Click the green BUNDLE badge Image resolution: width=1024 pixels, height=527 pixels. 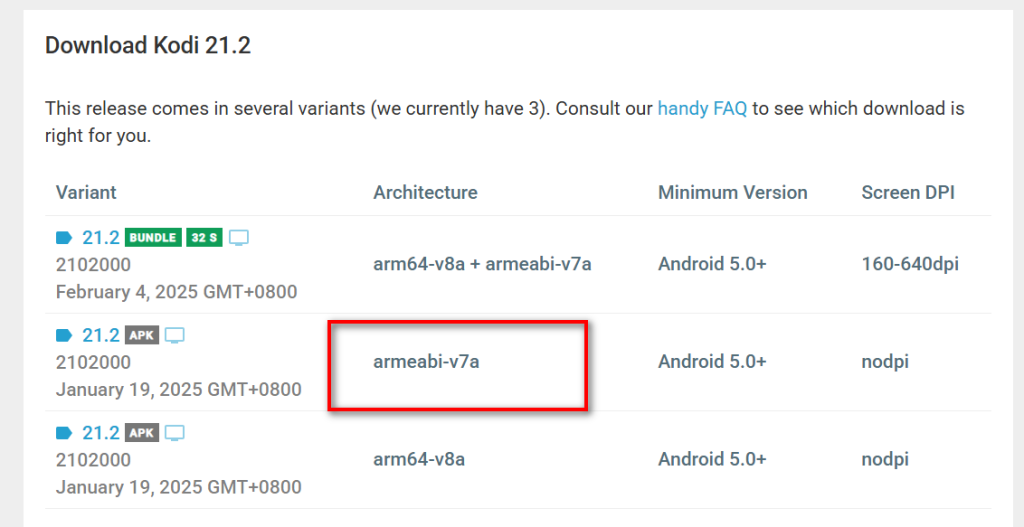(153, 238)
